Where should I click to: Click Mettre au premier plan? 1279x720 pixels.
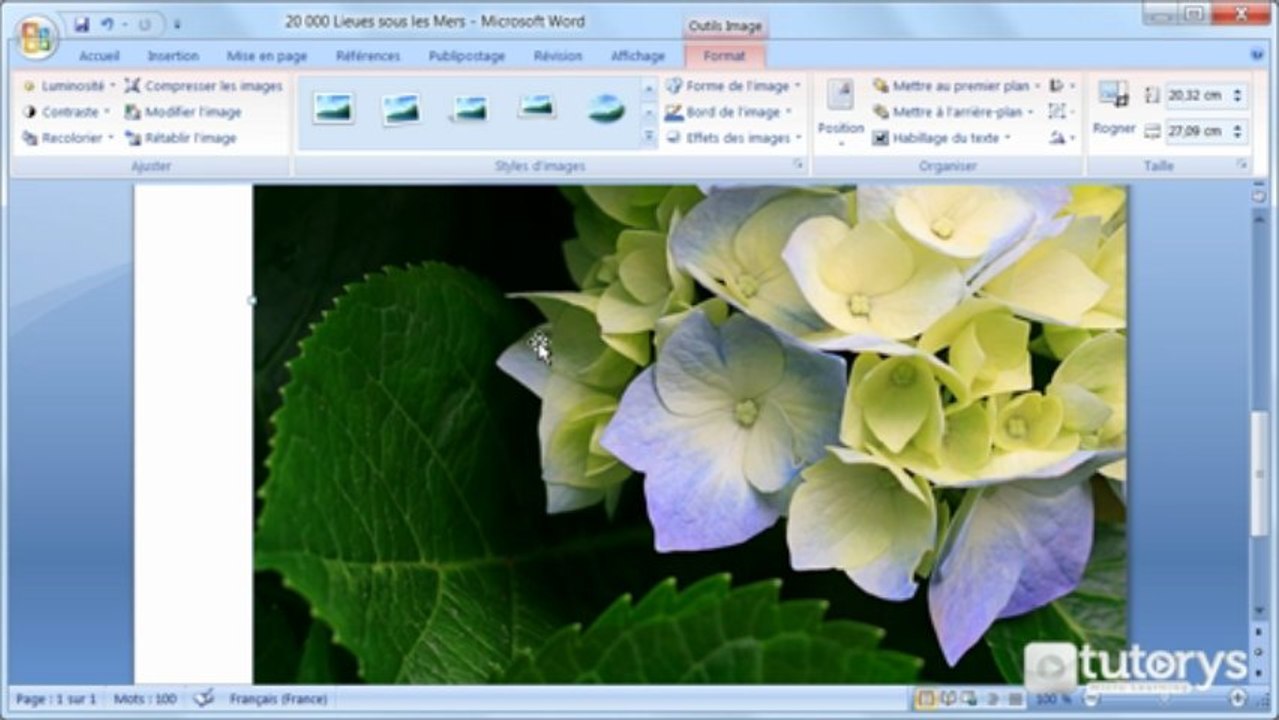(x=957, y=86)
